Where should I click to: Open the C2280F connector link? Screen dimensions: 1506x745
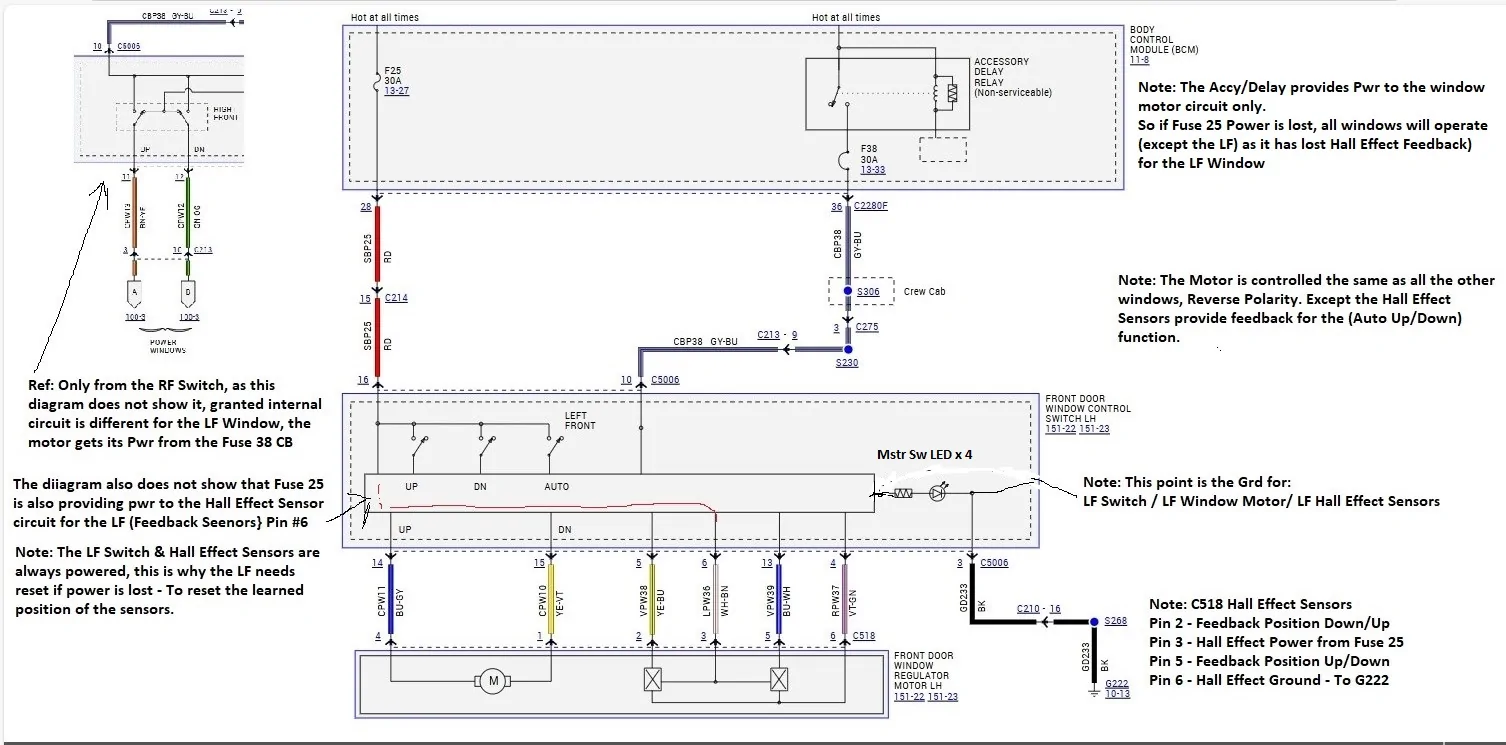pos(870,207)
